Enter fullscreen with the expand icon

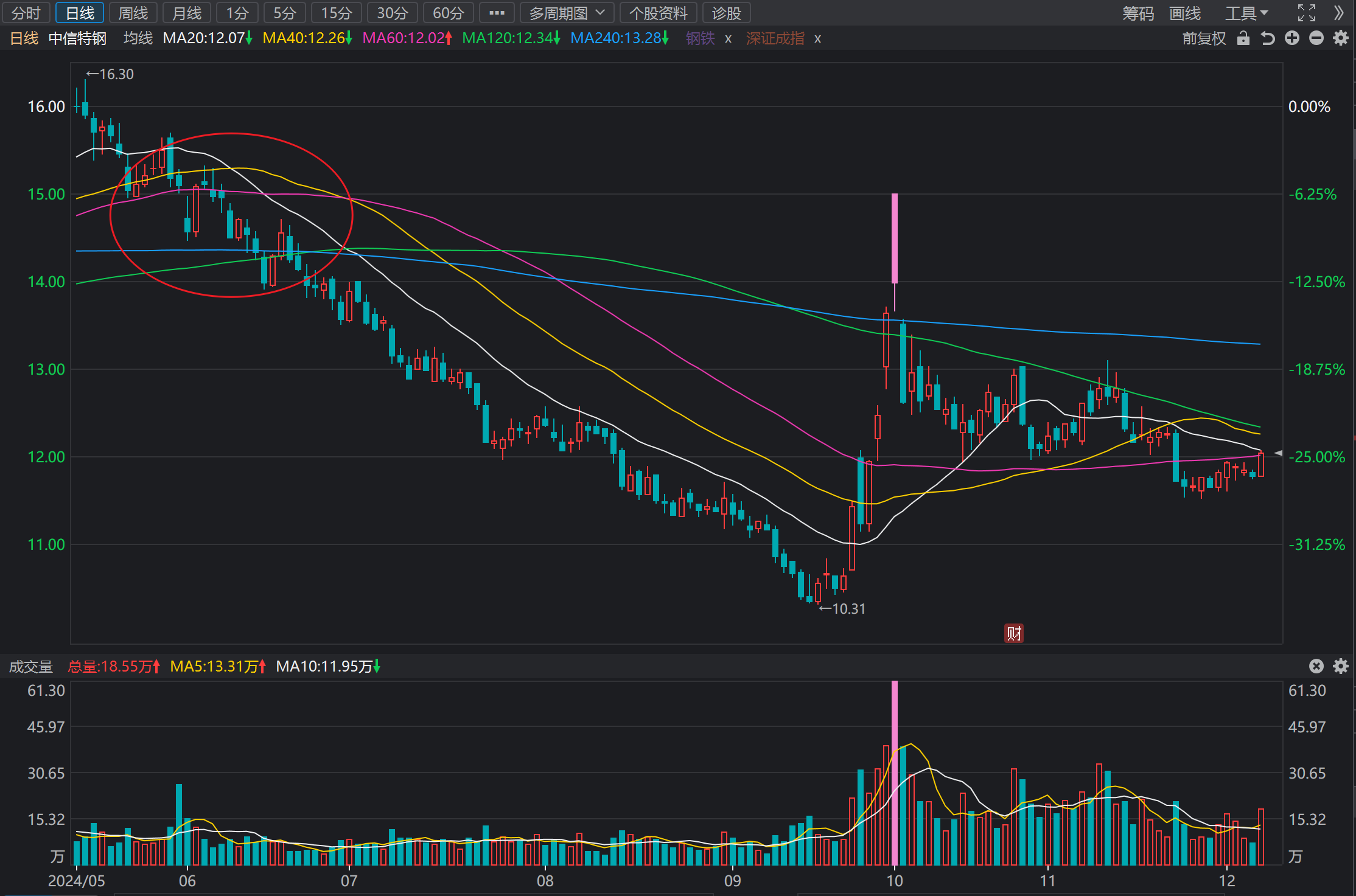[x=1307, y=13]
